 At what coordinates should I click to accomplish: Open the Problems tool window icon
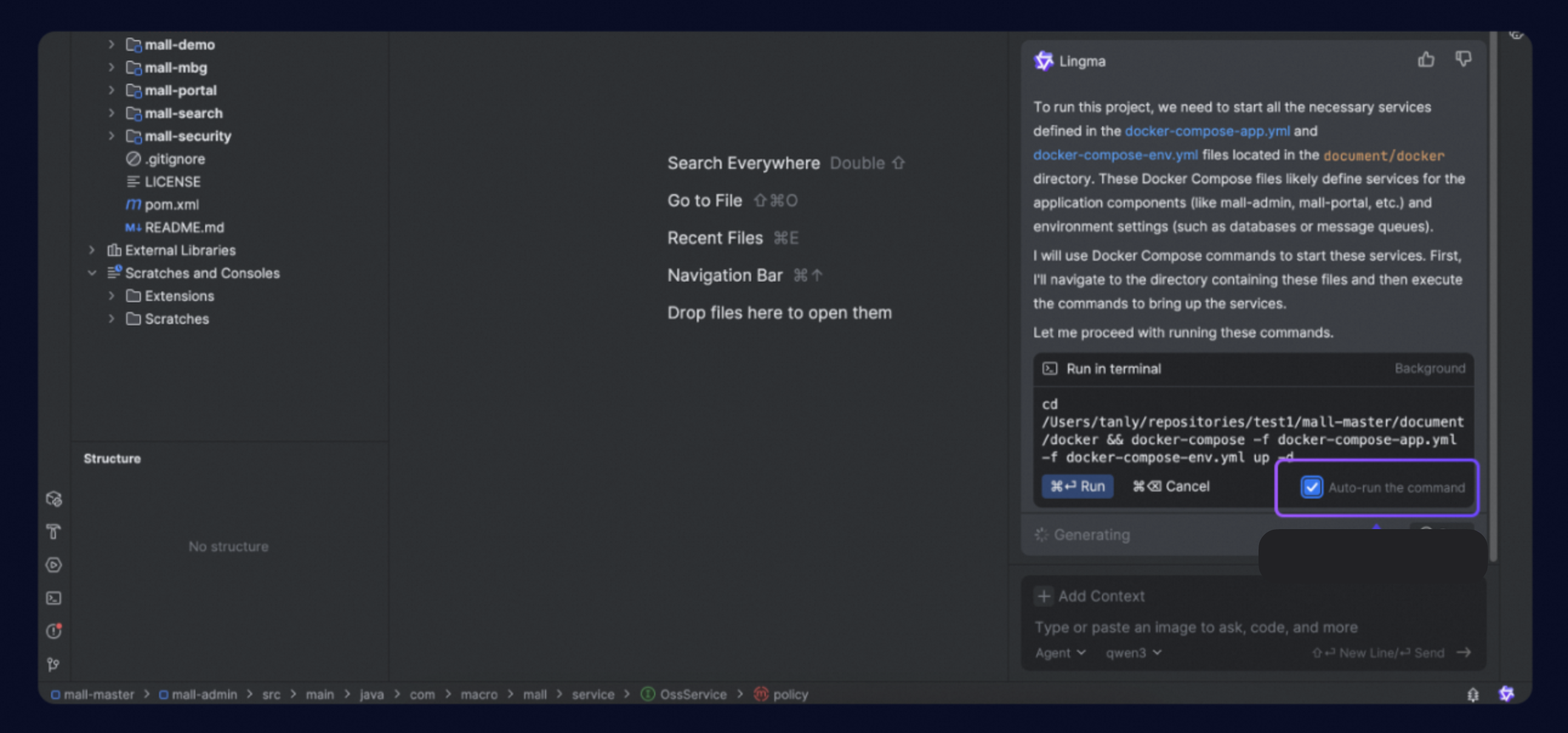tap(53, 631)
